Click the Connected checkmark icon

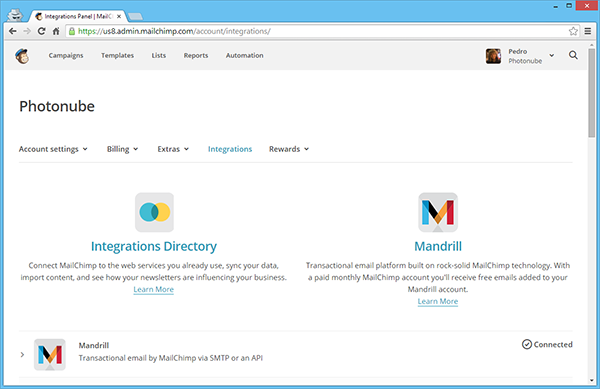point(527,344)
